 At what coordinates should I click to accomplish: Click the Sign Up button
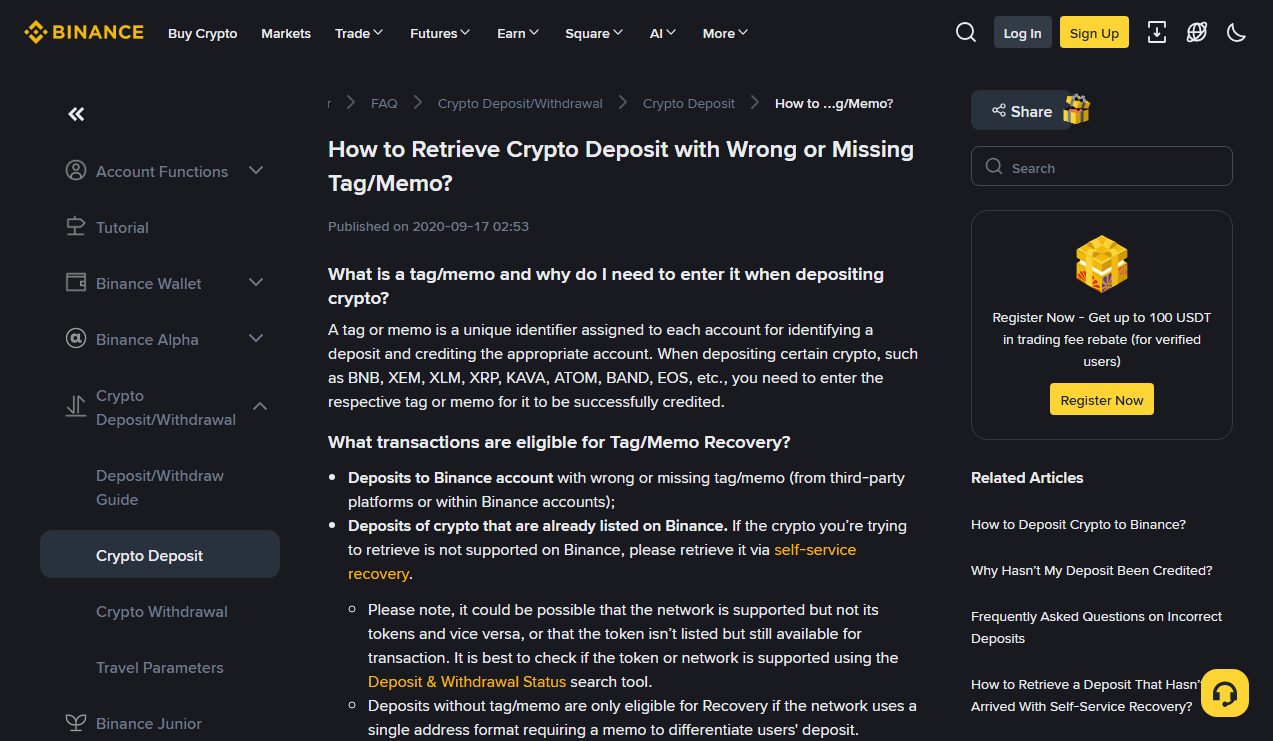coord(1094,32)
